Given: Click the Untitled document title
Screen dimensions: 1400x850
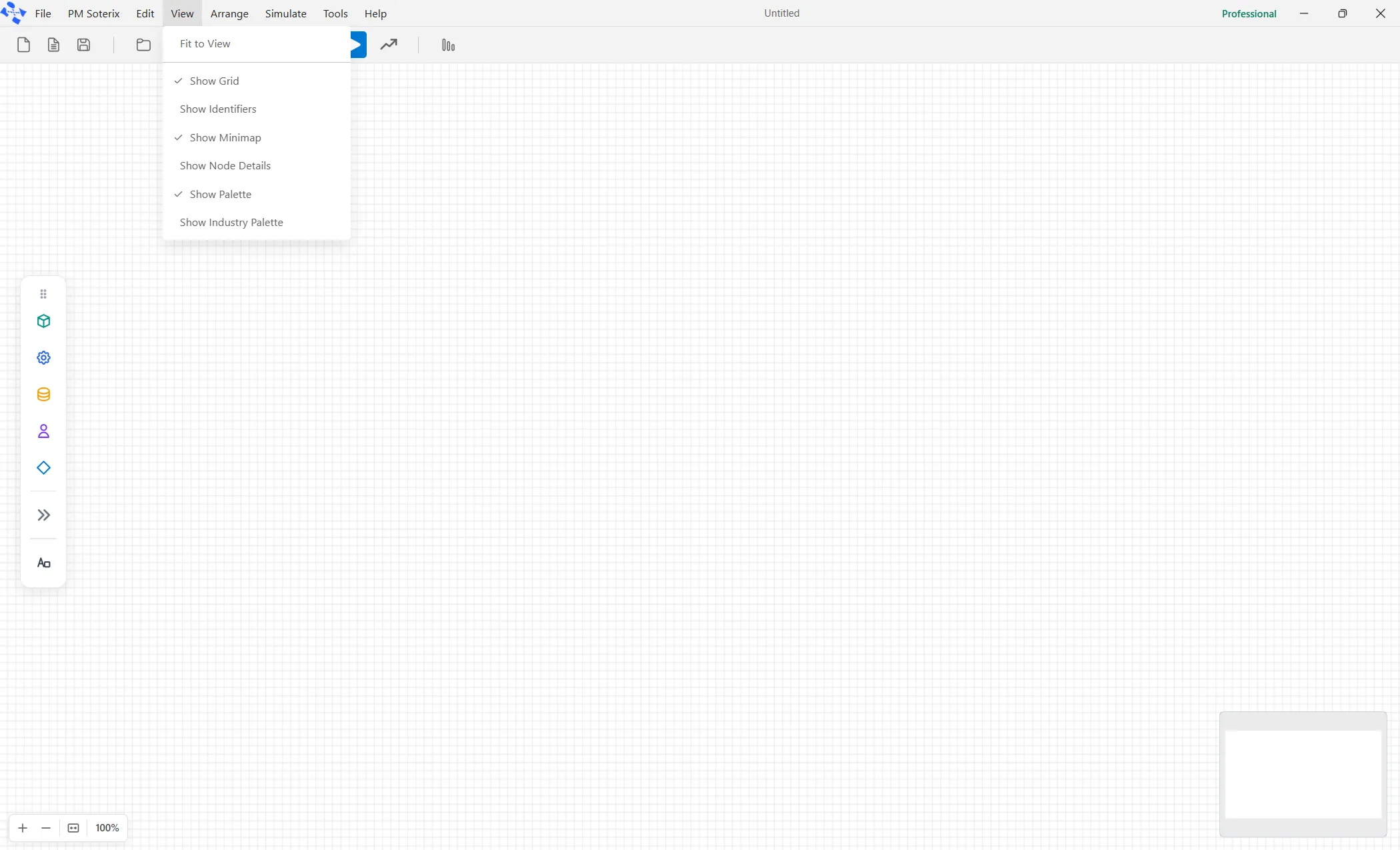Looking at the screenshot, I should coord(781,13).
